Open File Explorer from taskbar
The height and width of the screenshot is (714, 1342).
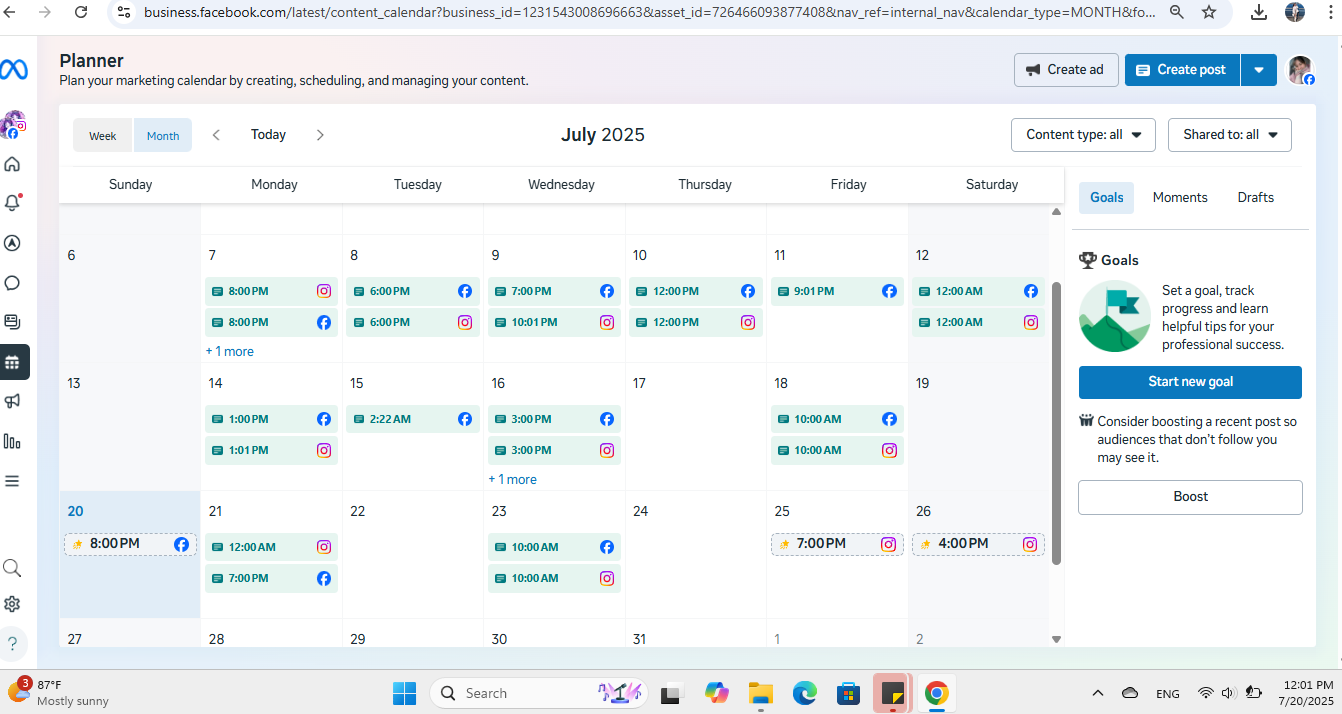pos(762,693)
